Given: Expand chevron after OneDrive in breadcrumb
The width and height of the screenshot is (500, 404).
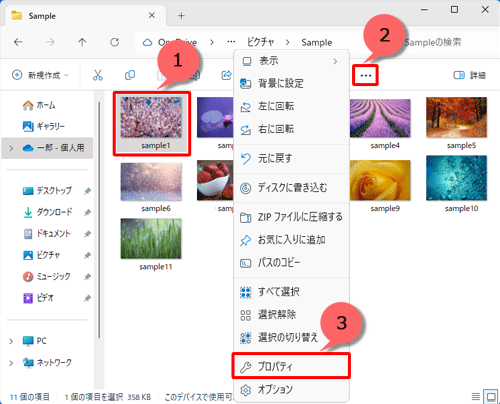Looking at the screenshot, I should [212, 42].
